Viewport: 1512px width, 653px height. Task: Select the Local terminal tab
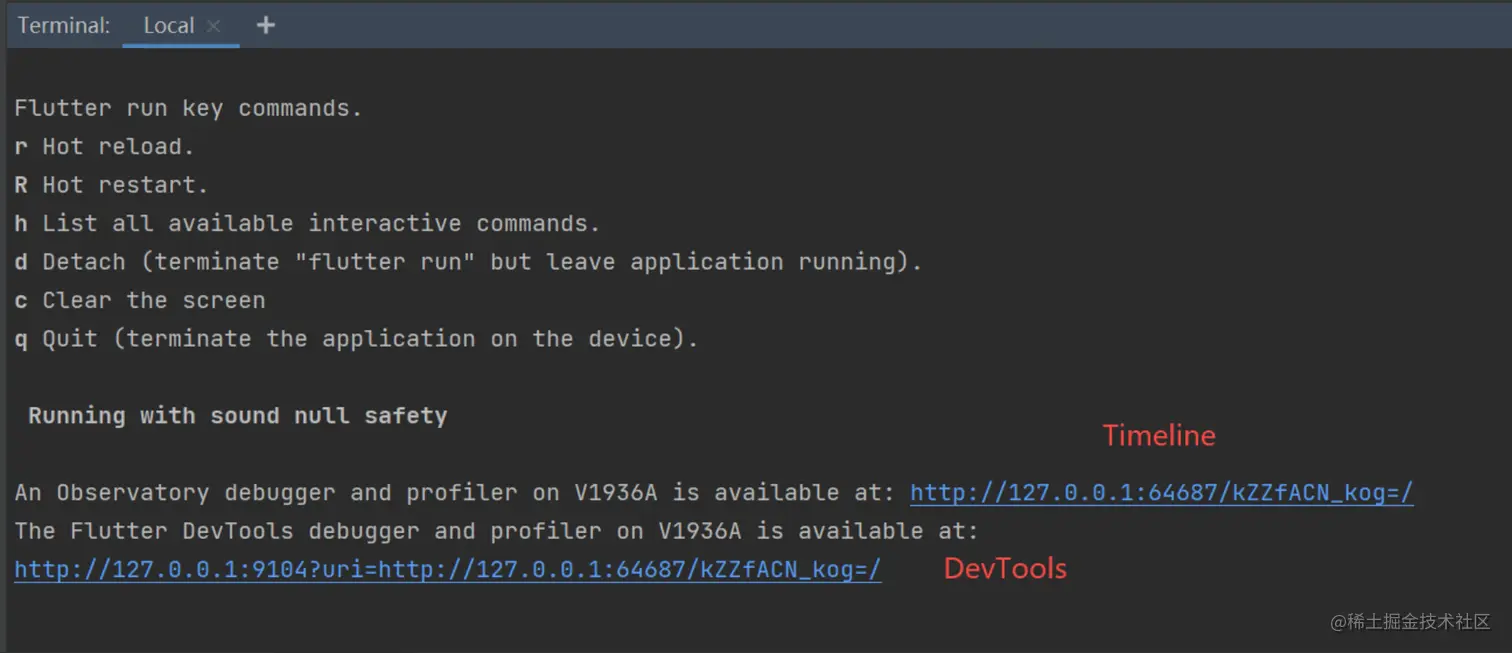[x=168, y=26]
